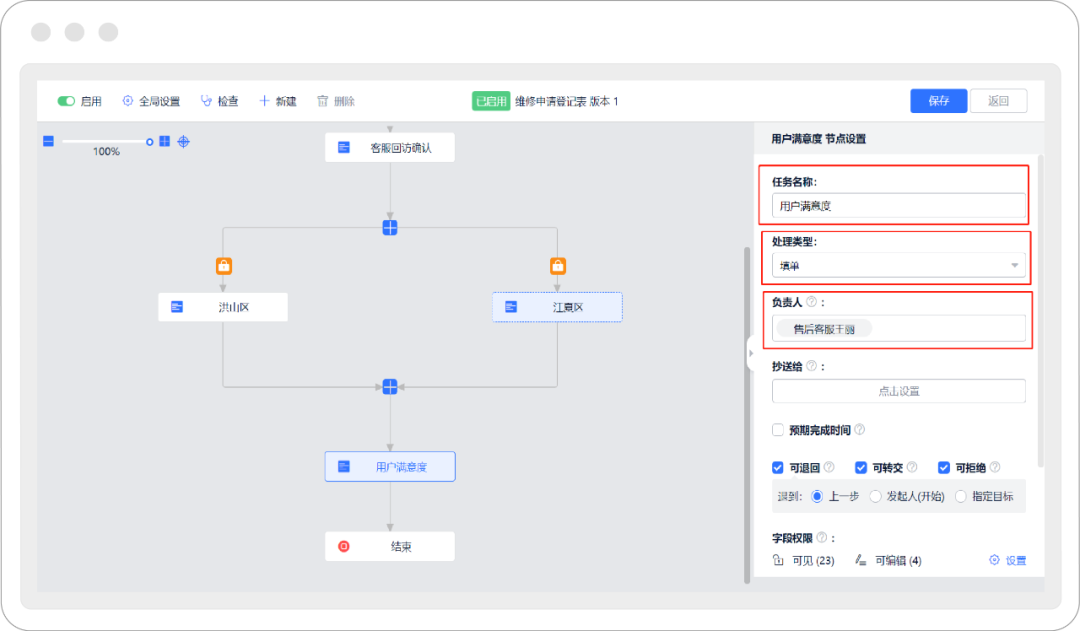Enable the 预期完成时间 checkbox
Viewport: 1080px width, 631px height.
[778, 430]
